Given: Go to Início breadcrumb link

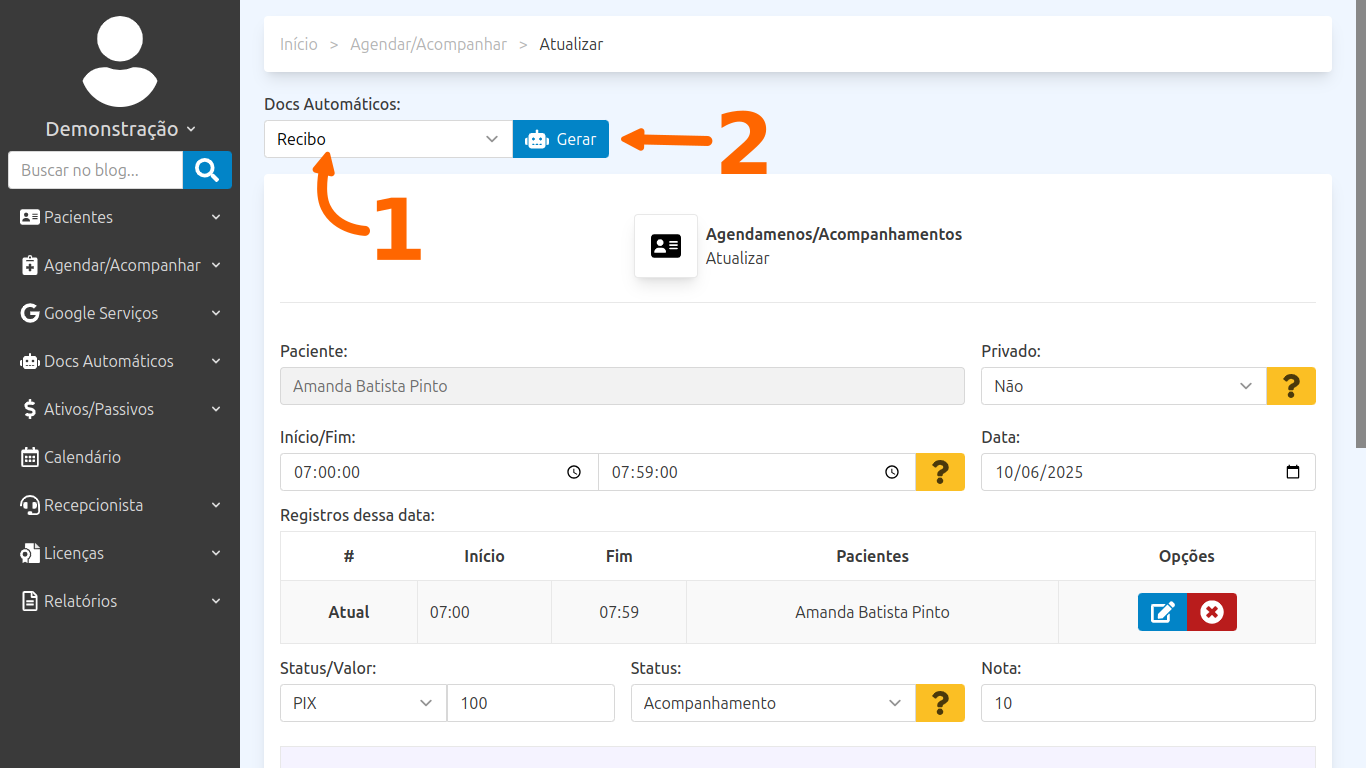Looking at the screenshot, I should pyautogui.click(x=299, y=44).
